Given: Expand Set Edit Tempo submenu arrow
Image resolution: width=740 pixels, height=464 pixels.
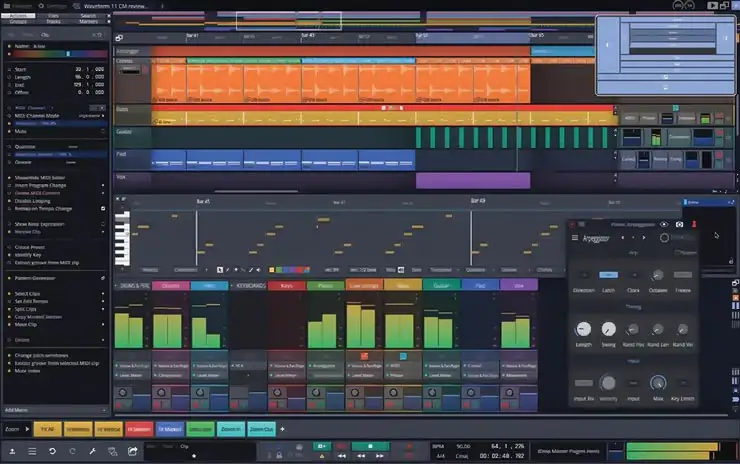Looking at the screenshot, I should [103, 301].
